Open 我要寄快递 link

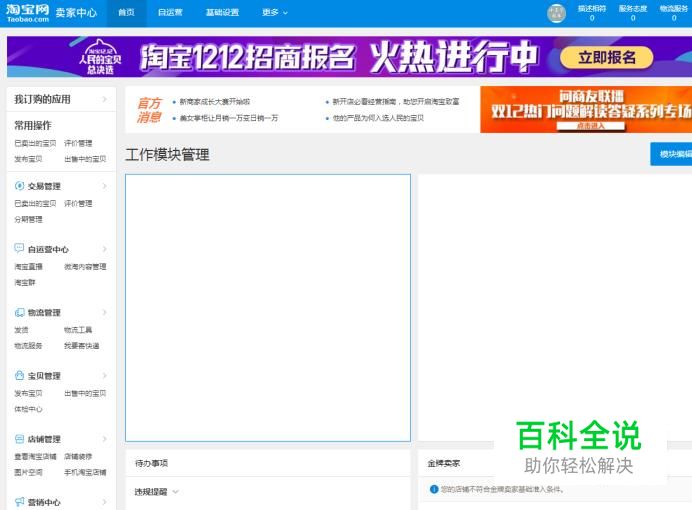[x=82, y=345]
